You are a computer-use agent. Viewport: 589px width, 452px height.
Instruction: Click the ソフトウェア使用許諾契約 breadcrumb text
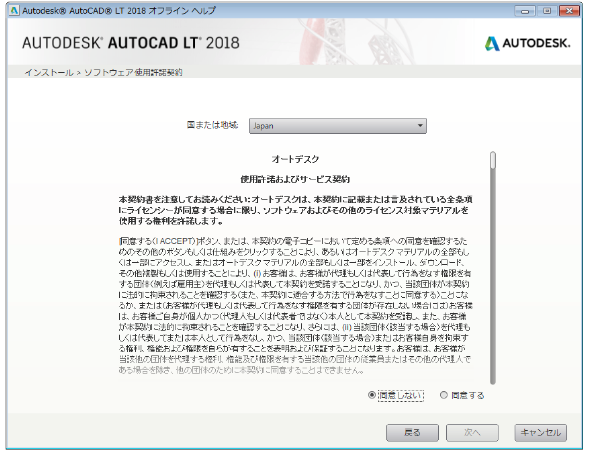(x=133, y=73)
